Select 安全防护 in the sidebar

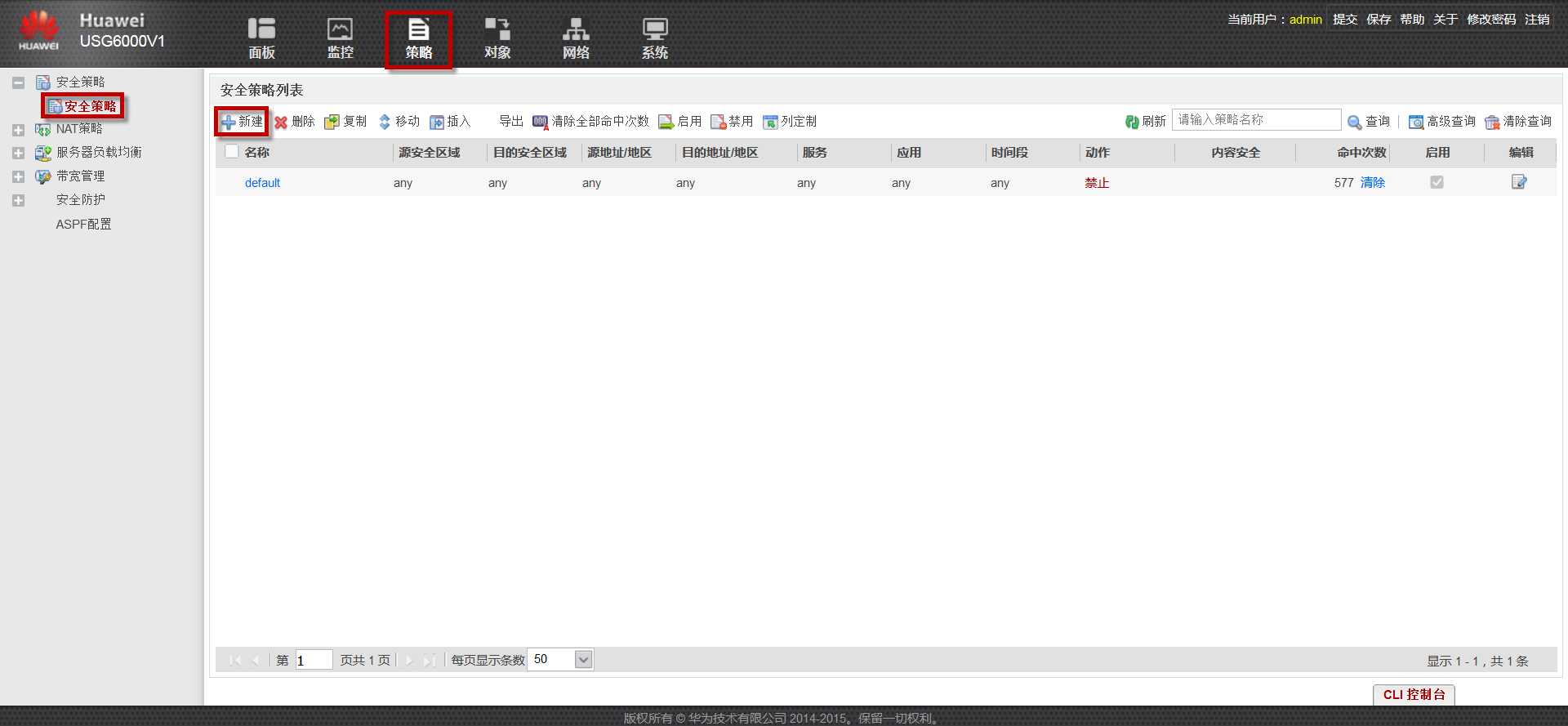click(80, 199)
